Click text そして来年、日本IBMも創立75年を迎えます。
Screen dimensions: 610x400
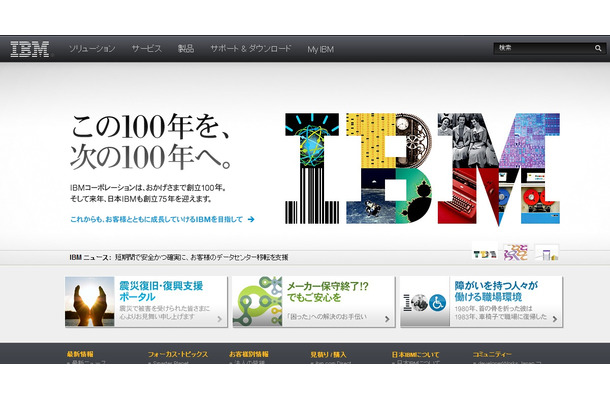142,199
